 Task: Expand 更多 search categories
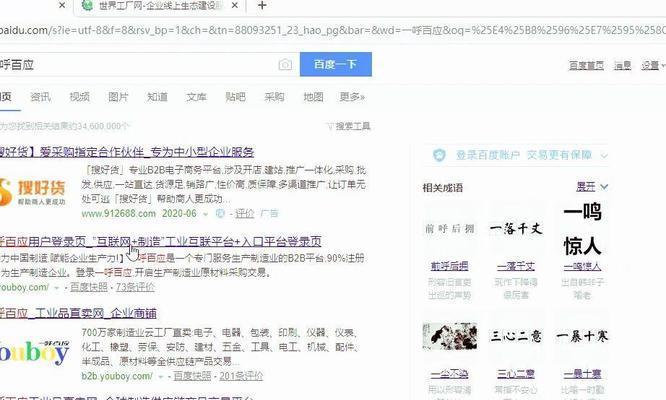tap(352, 97)
